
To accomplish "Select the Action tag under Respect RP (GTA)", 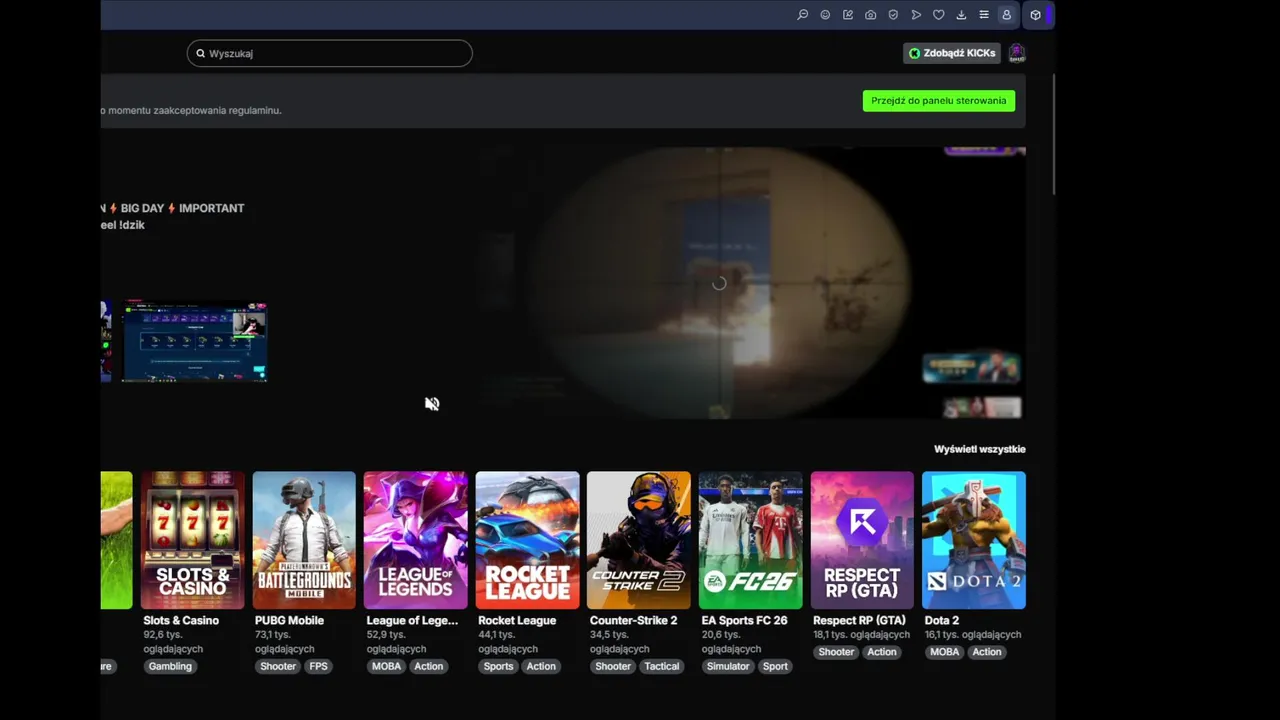I will [882, 652].
